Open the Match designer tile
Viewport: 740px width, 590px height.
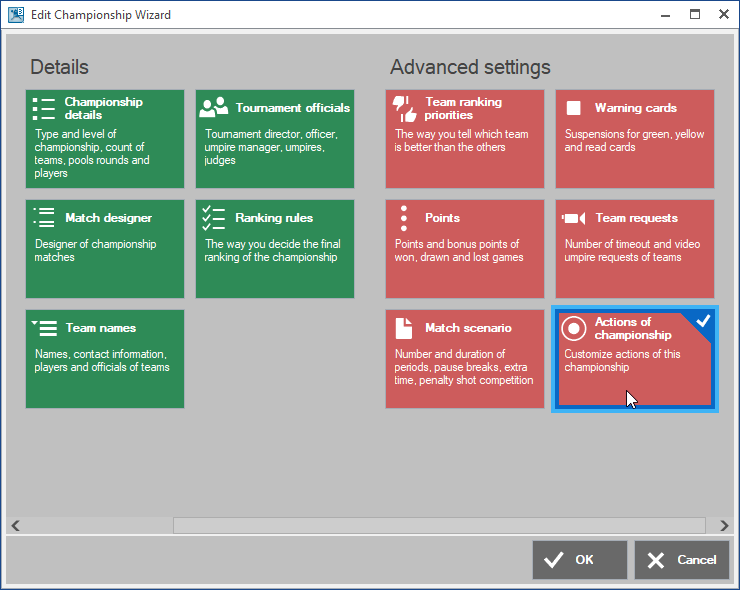(105, 249)
